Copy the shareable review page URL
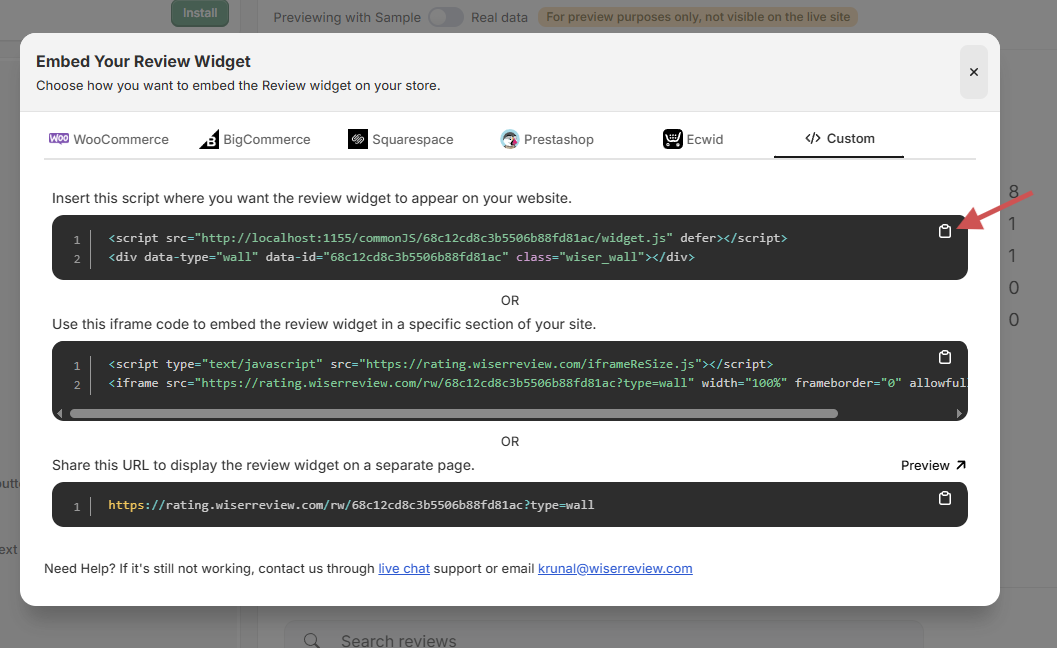Viewport: 1057px width, 648px height. [944, 499]
